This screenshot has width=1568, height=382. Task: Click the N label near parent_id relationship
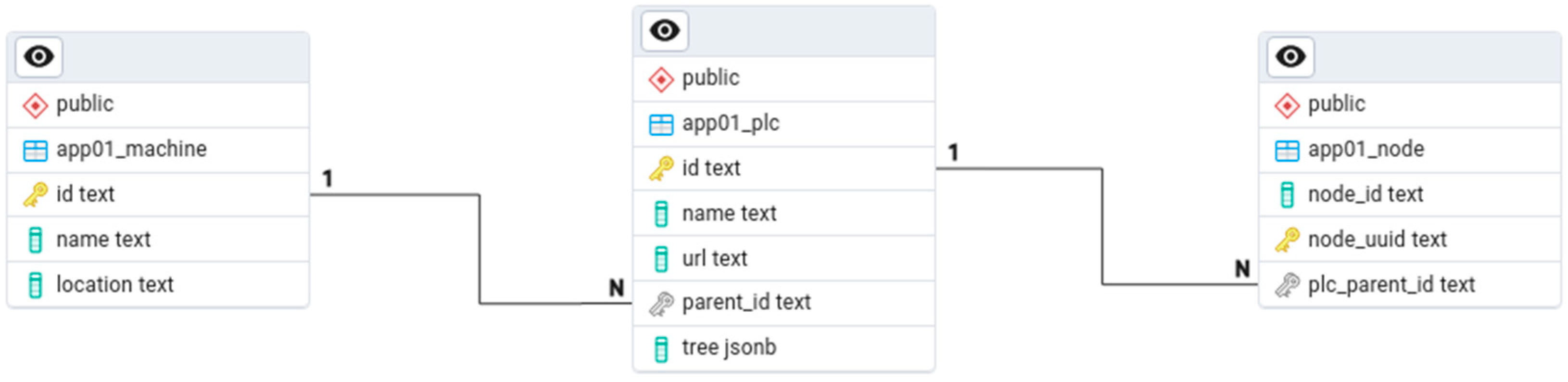click(x=616, y=288)
